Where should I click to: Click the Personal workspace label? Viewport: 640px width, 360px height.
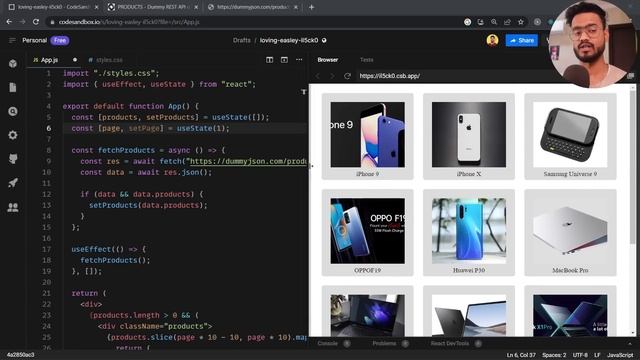click(x=34, y=40)
